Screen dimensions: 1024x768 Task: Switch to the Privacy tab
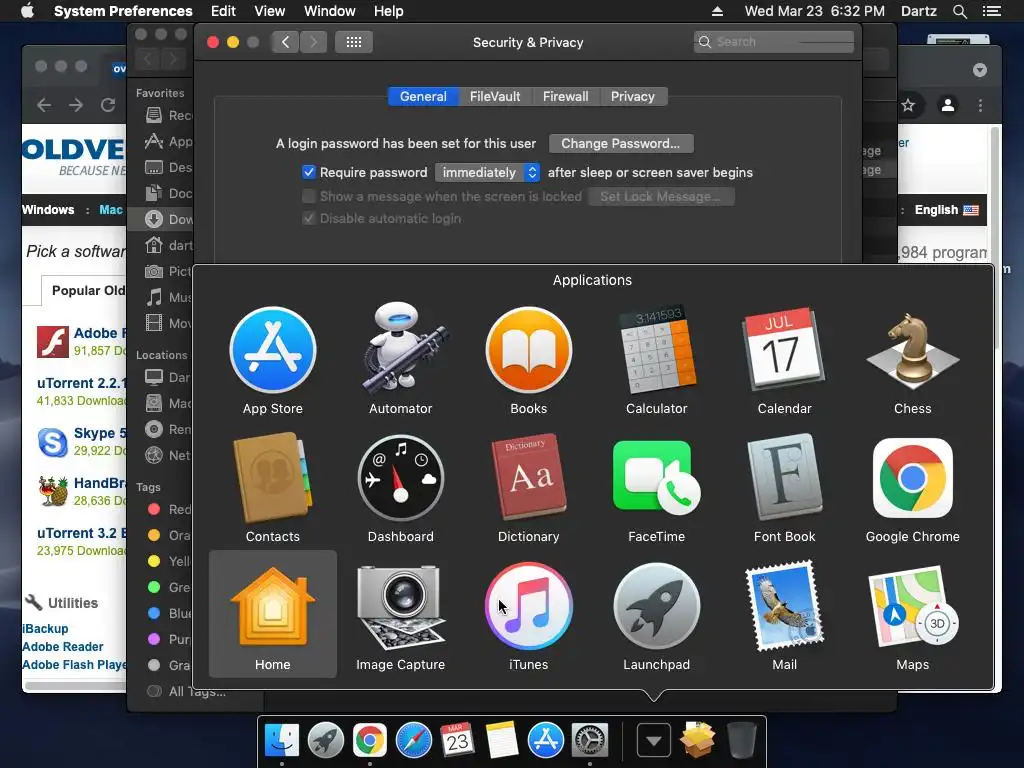[x=633, y=96]
